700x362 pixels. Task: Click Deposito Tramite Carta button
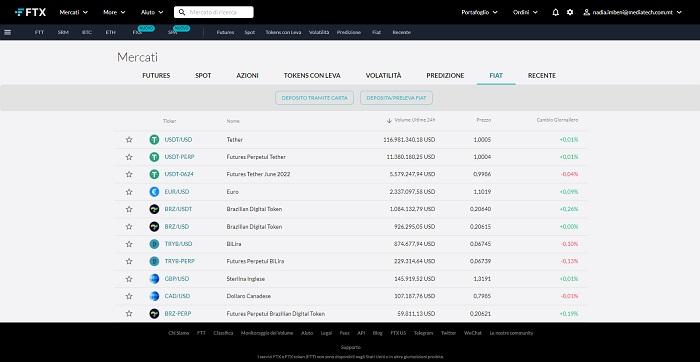(x=314, y=98)
